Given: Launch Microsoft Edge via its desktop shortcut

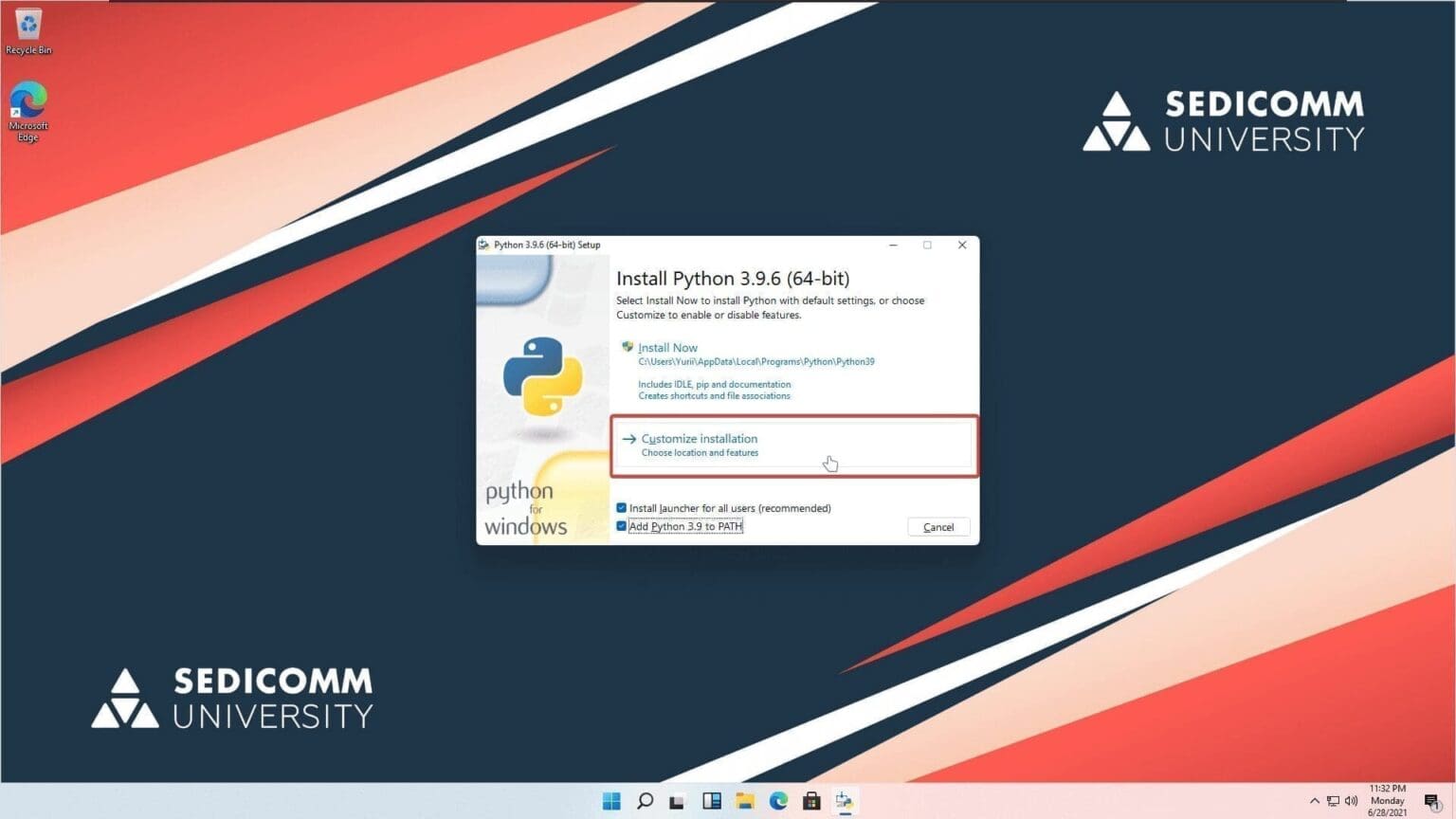Looking at the screenshot, I should coord(27,100).
